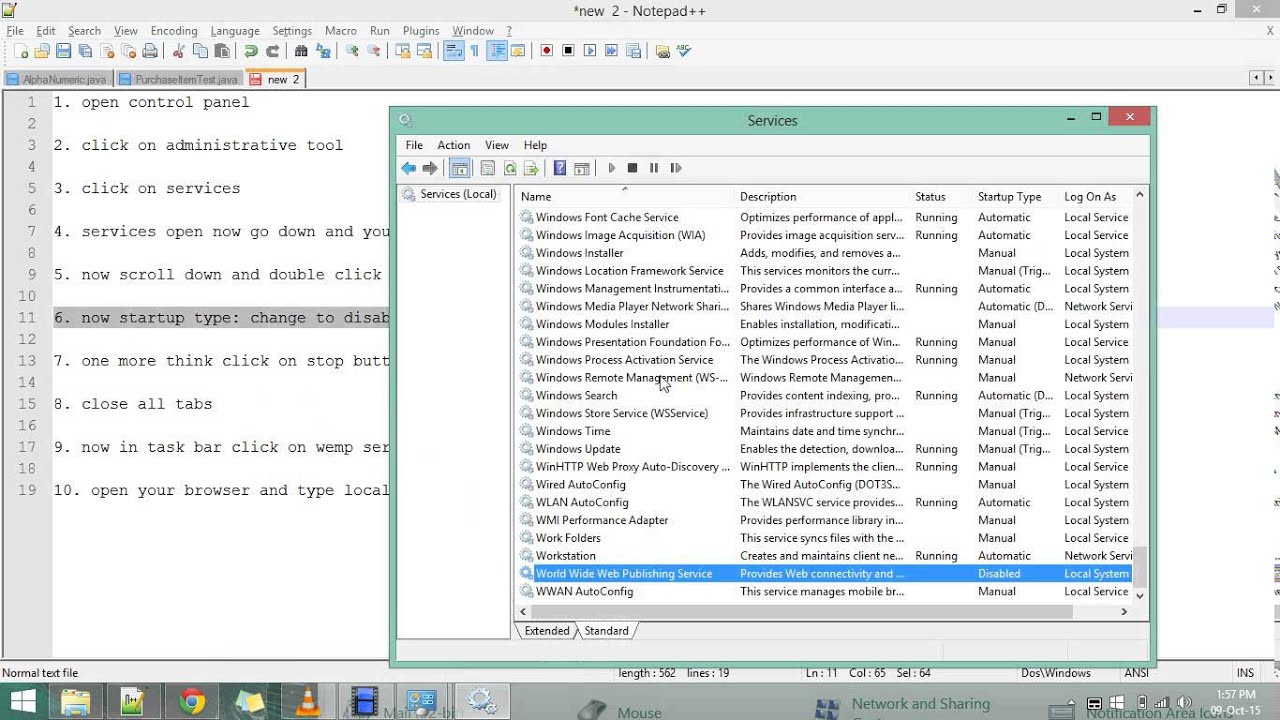Viewport: 1280px width, 720px height.
Task: Select Windows Update service row
Action: coord(826,449)
